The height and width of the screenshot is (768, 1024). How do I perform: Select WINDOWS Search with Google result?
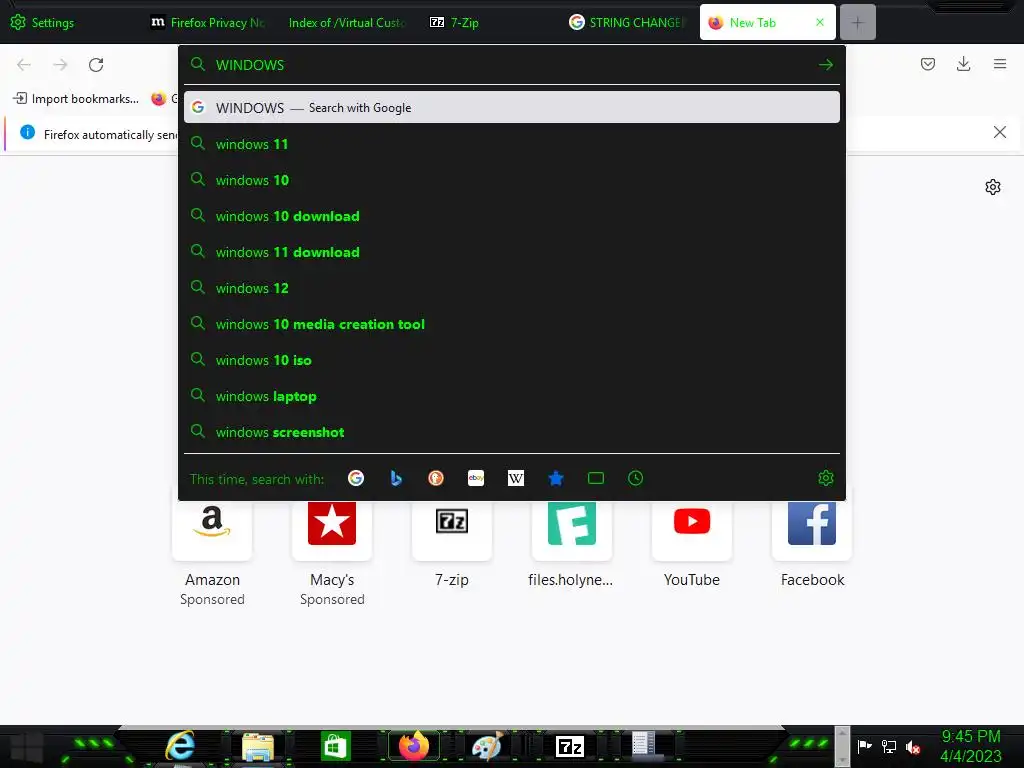pos(512,108)
